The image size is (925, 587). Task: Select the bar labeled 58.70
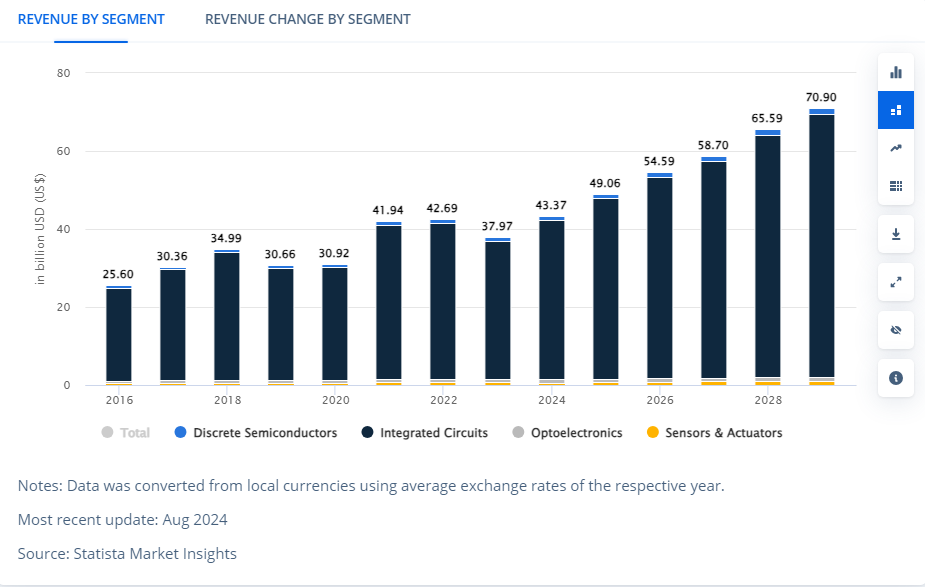[714, 271]
